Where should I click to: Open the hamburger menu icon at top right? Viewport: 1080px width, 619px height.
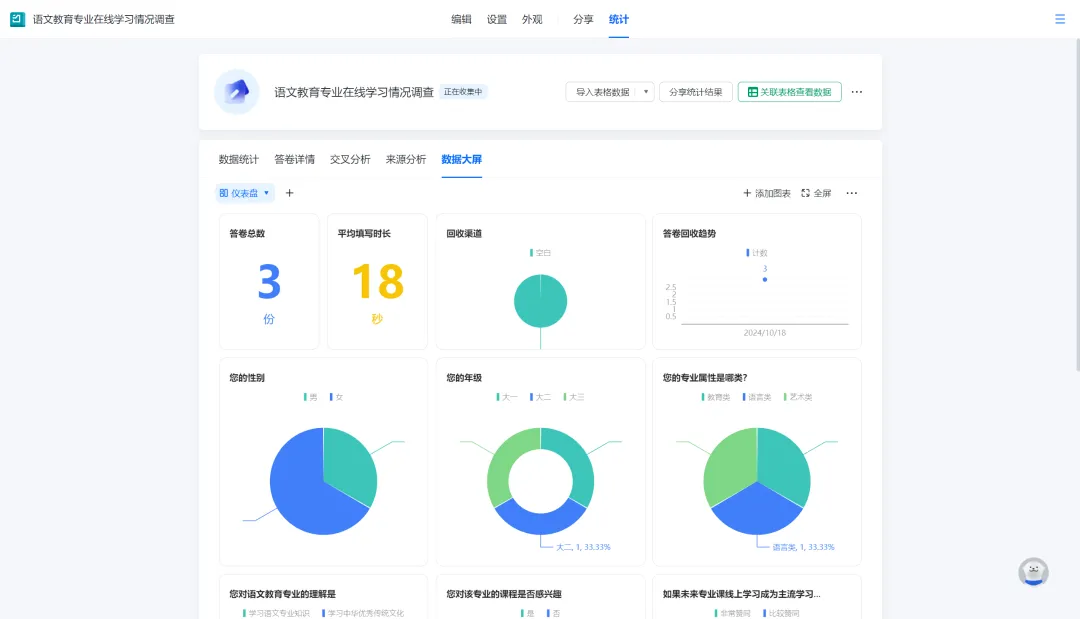click(x=1060, y=19)
